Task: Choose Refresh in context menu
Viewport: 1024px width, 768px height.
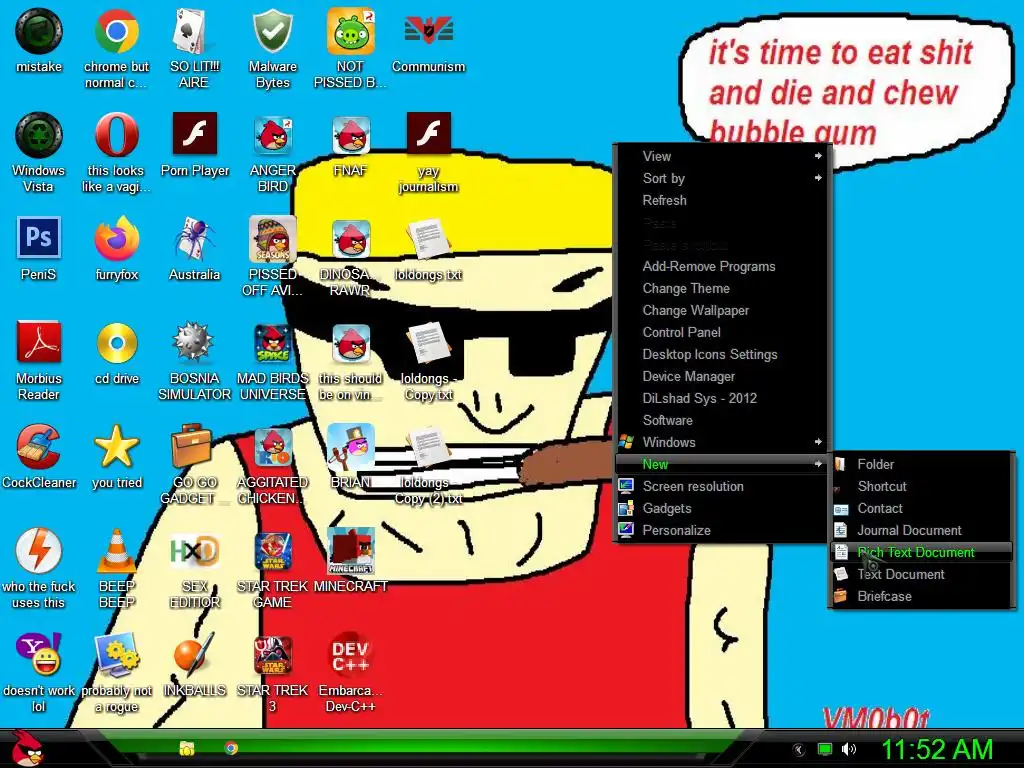Action: click(x=722, y=200)
